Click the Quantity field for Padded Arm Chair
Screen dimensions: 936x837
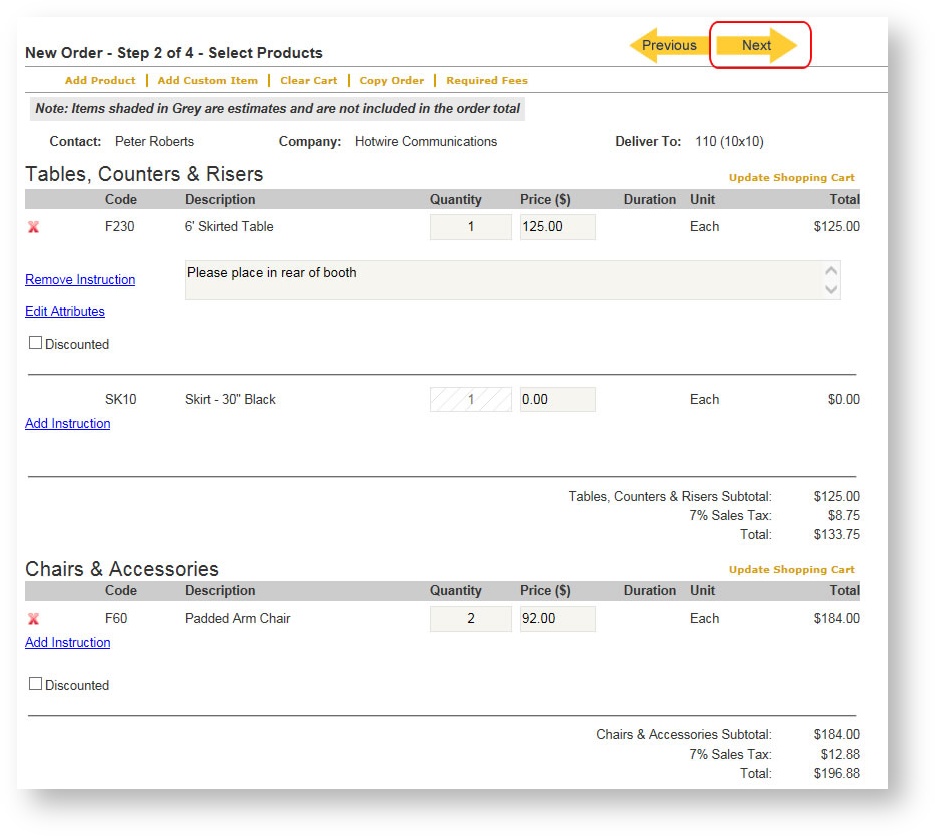click(470, 619)
